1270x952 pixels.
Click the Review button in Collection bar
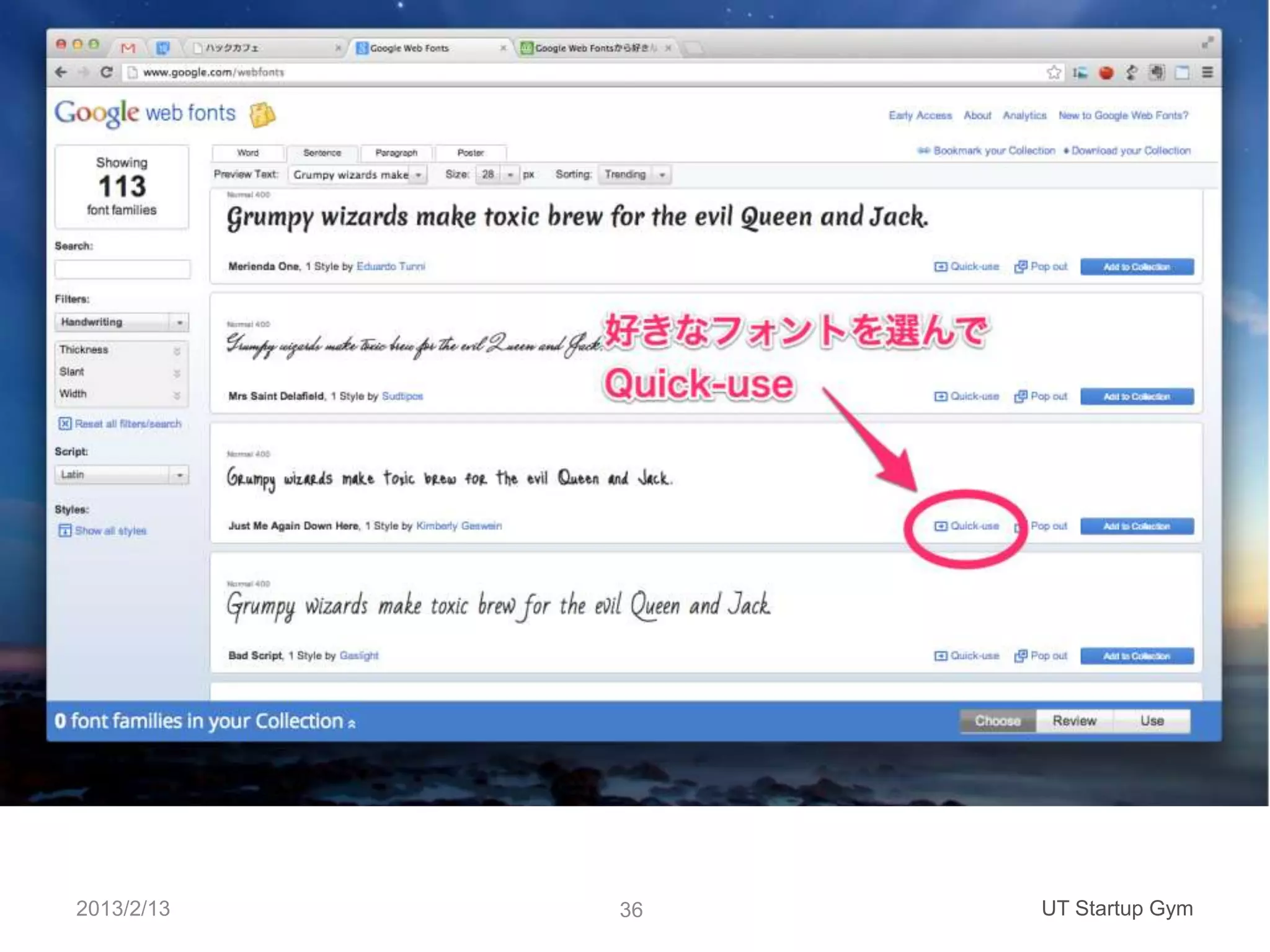1074,721
